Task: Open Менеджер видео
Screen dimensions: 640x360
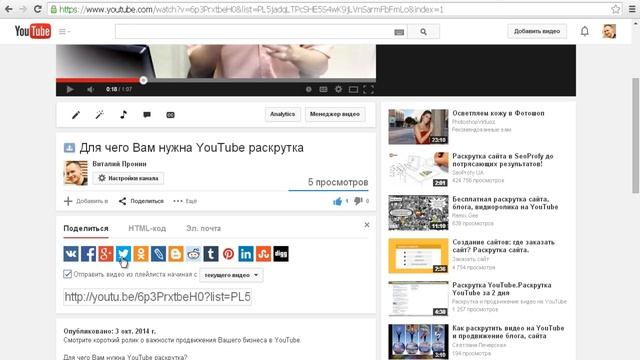Action: tap(335, 114)
